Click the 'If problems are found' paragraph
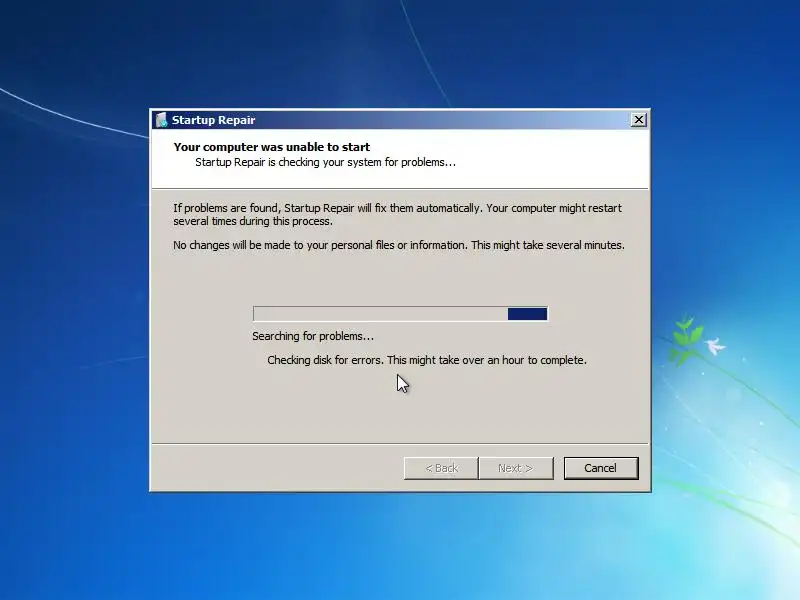This screenshot has height=600, width=800. tap(397, 214)
